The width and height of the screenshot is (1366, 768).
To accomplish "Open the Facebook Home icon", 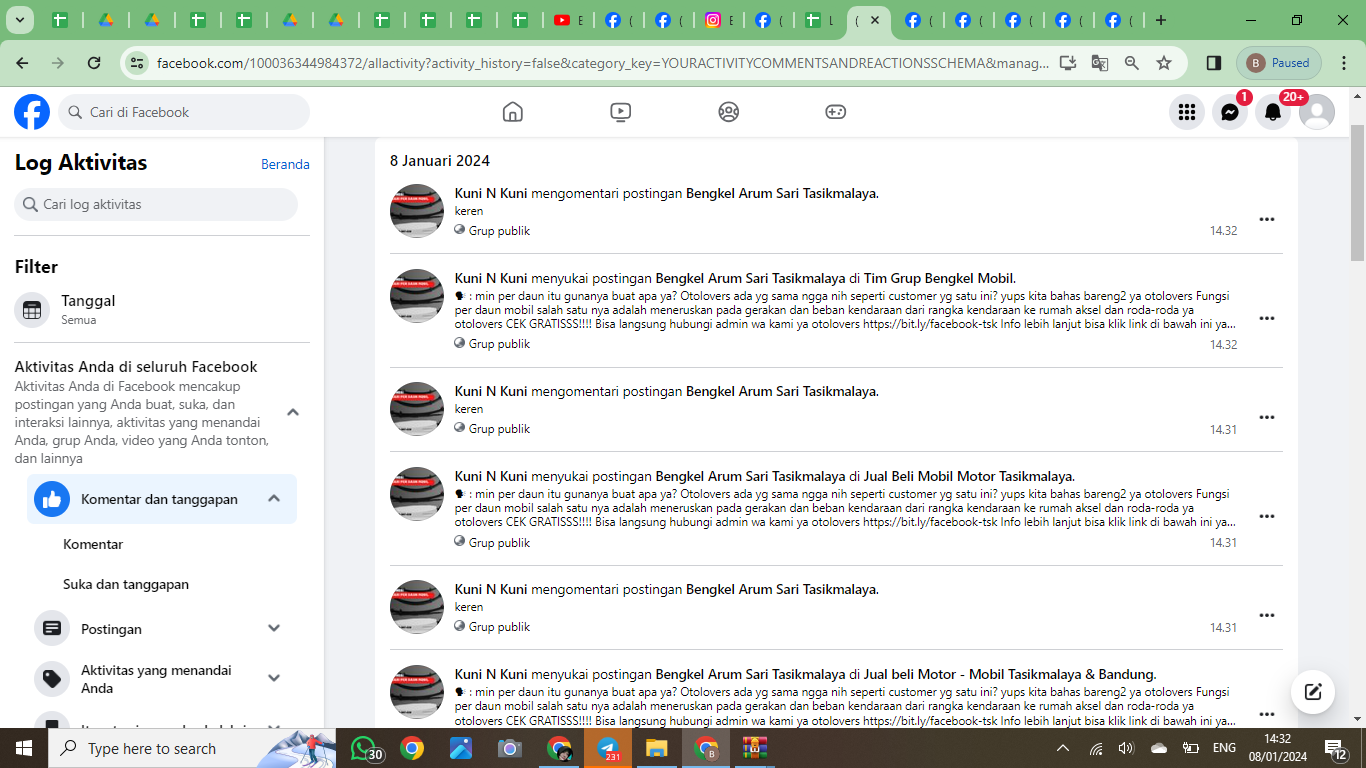I will point(513,112).
